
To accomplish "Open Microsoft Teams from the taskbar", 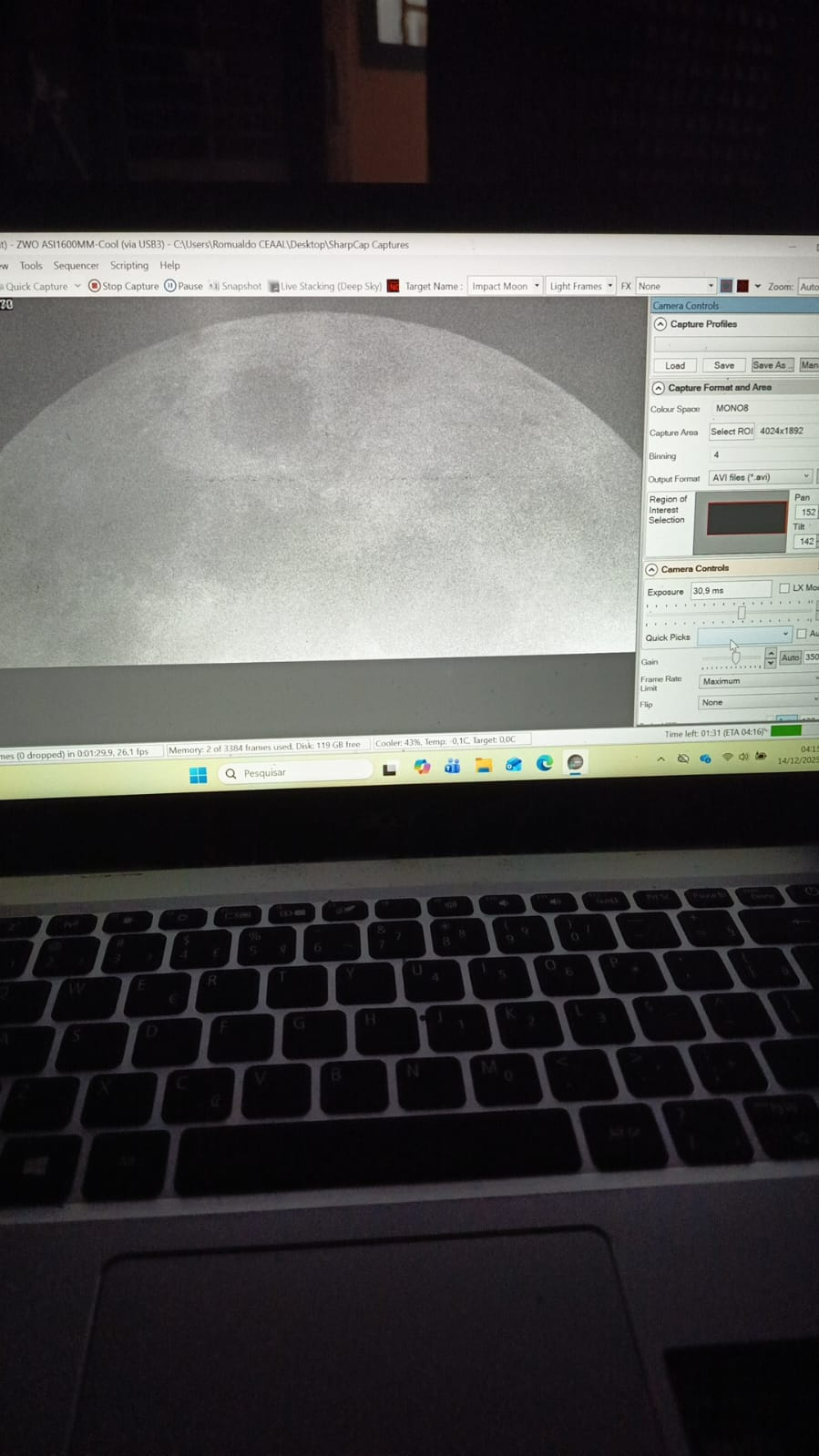I will click(x=452, y=767).
